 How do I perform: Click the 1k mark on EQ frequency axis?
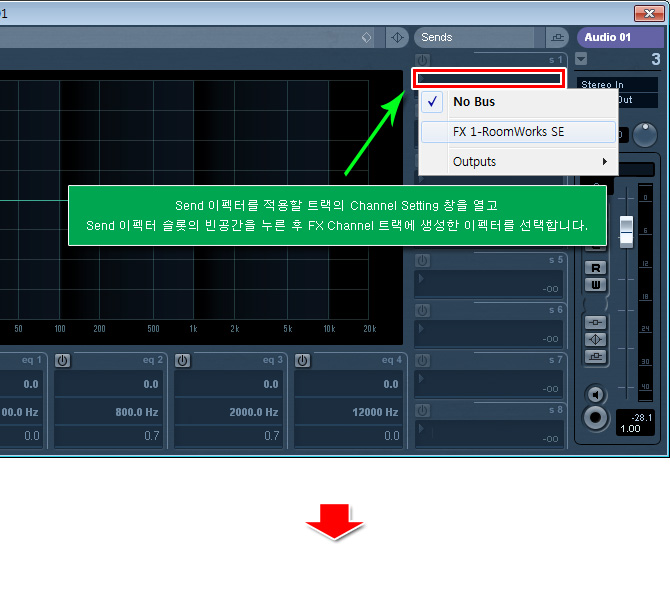click(x=194, y=329)
